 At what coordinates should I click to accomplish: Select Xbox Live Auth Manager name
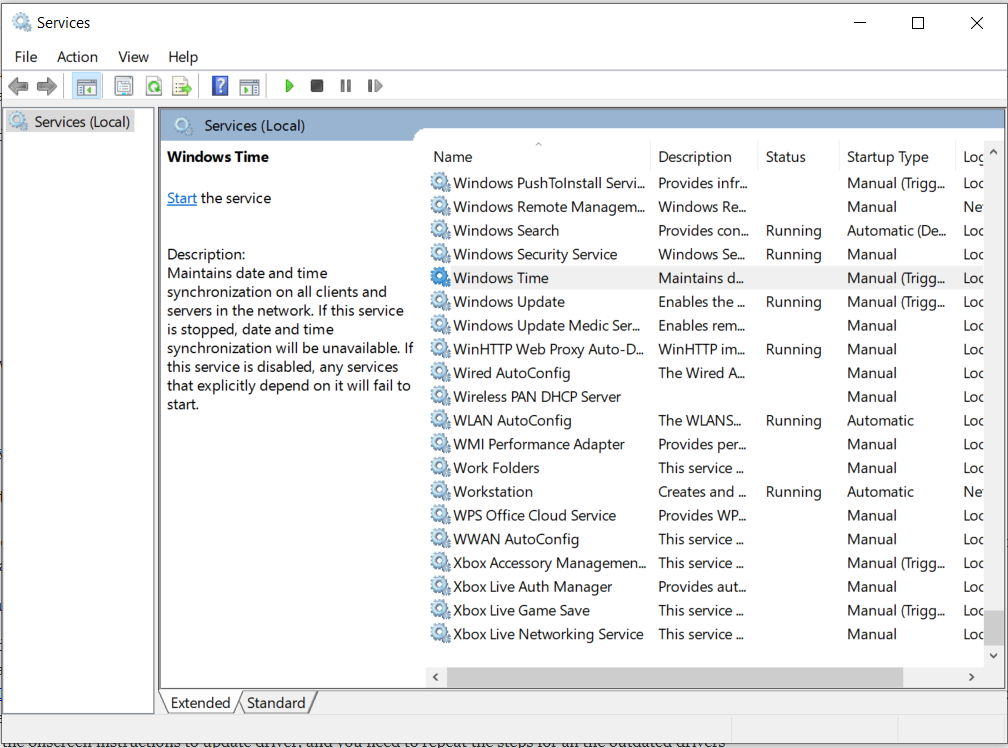(532, 586)
